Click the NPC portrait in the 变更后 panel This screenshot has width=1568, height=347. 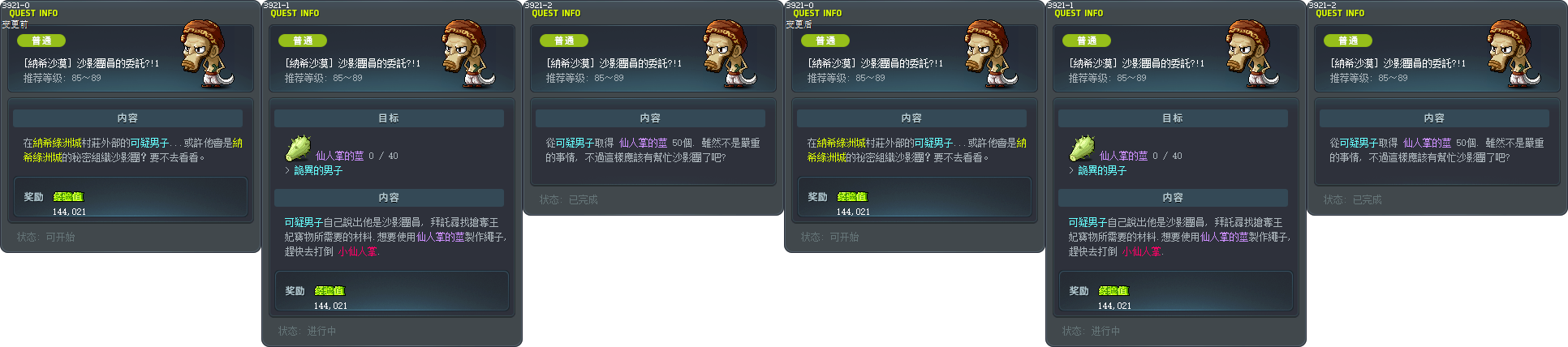[x=991, y=54]
